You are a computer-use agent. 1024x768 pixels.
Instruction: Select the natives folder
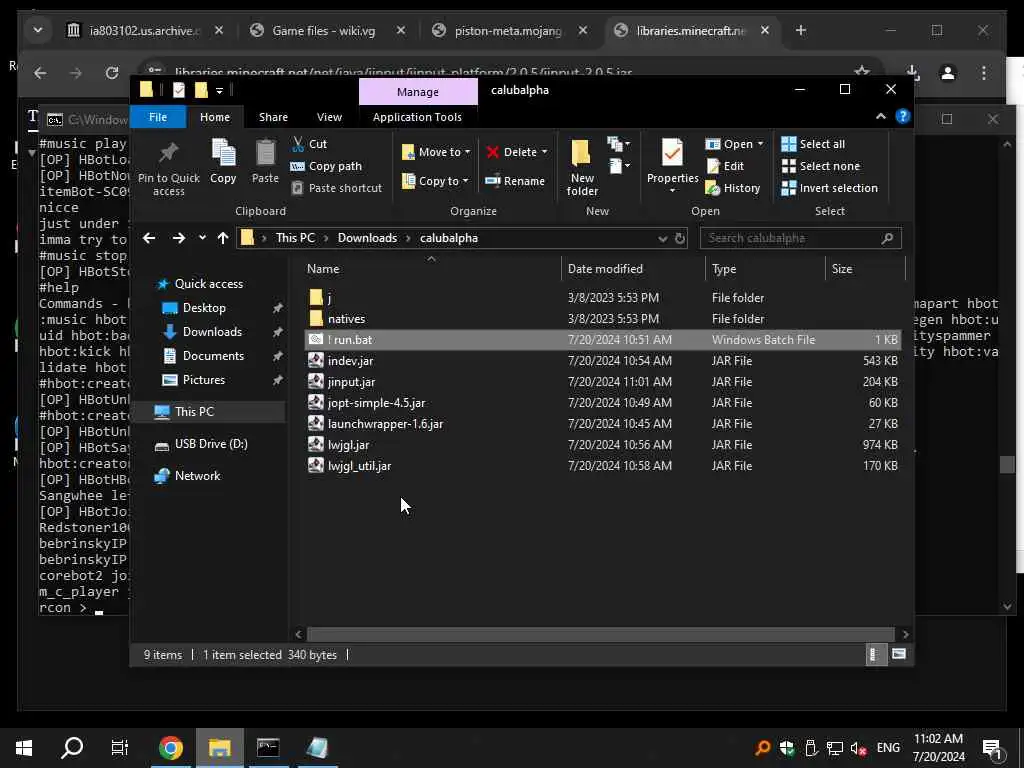coord(346,319)
